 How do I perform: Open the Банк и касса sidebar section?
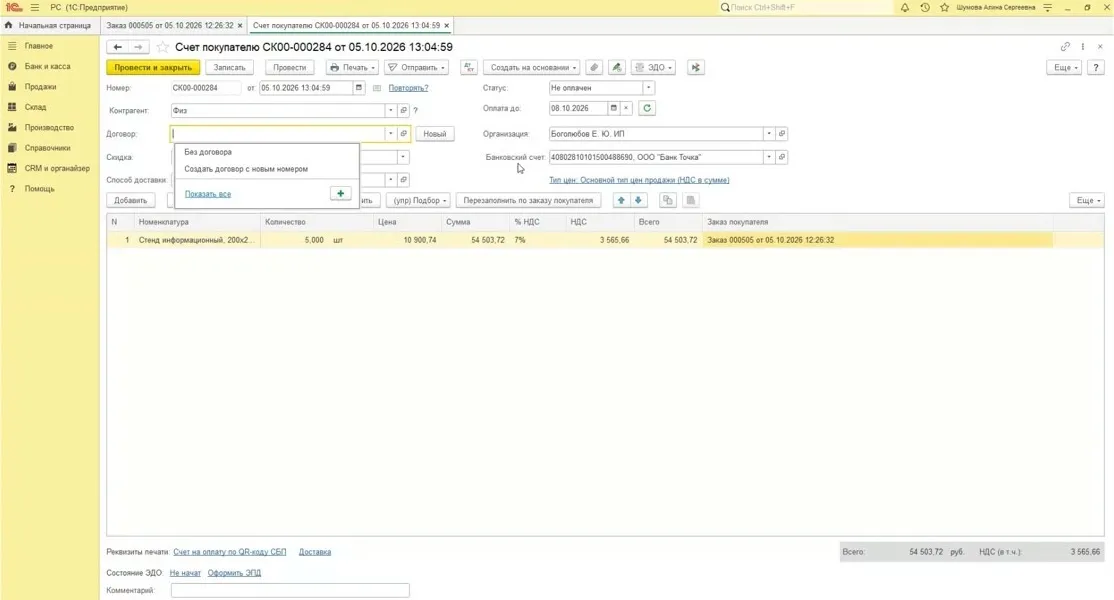coord(47,66)
